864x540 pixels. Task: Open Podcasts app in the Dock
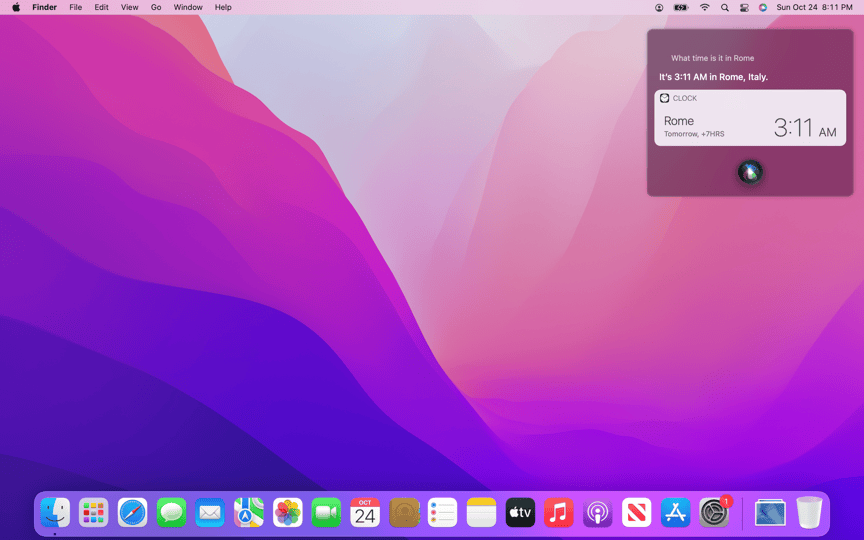[598, 512]
